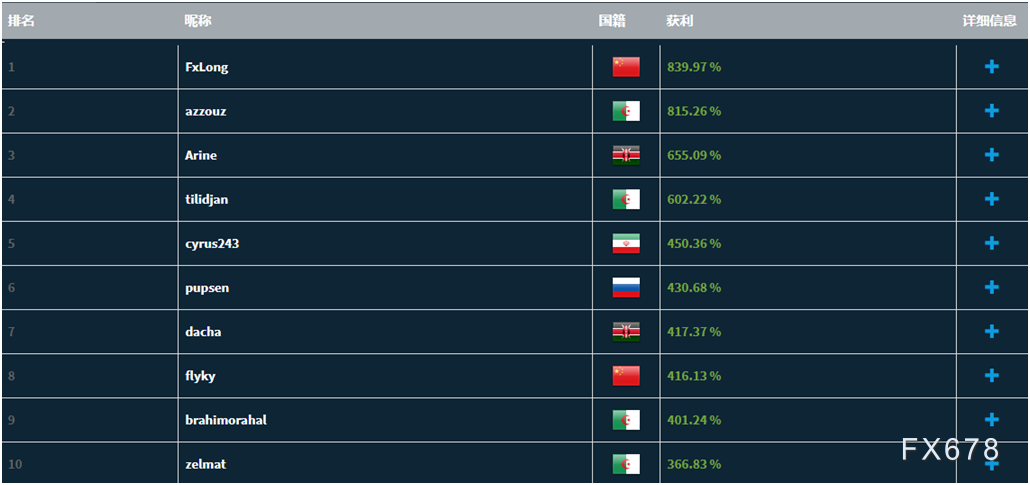
Task: Expand details for FxLong with plus icon
Action: 991,66
